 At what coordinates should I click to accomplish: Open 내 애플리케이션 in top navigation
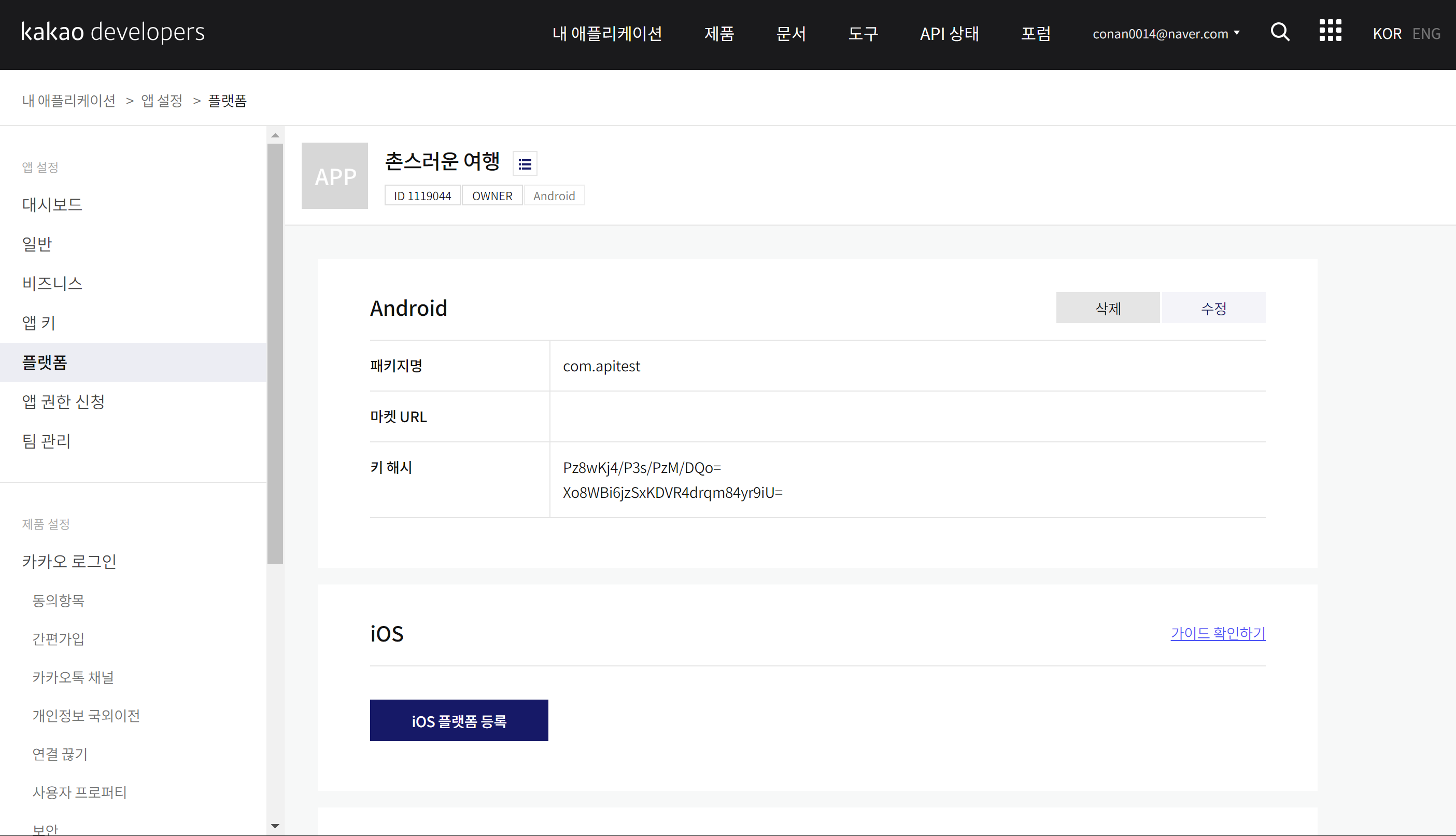coord(607,33)
